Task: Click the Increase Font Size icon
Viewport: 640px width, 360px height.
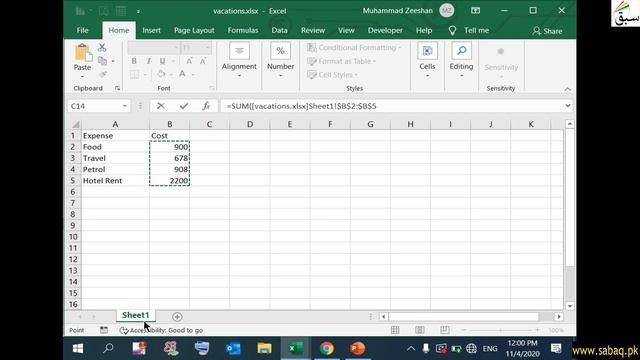Action: (x=189, y=61)
